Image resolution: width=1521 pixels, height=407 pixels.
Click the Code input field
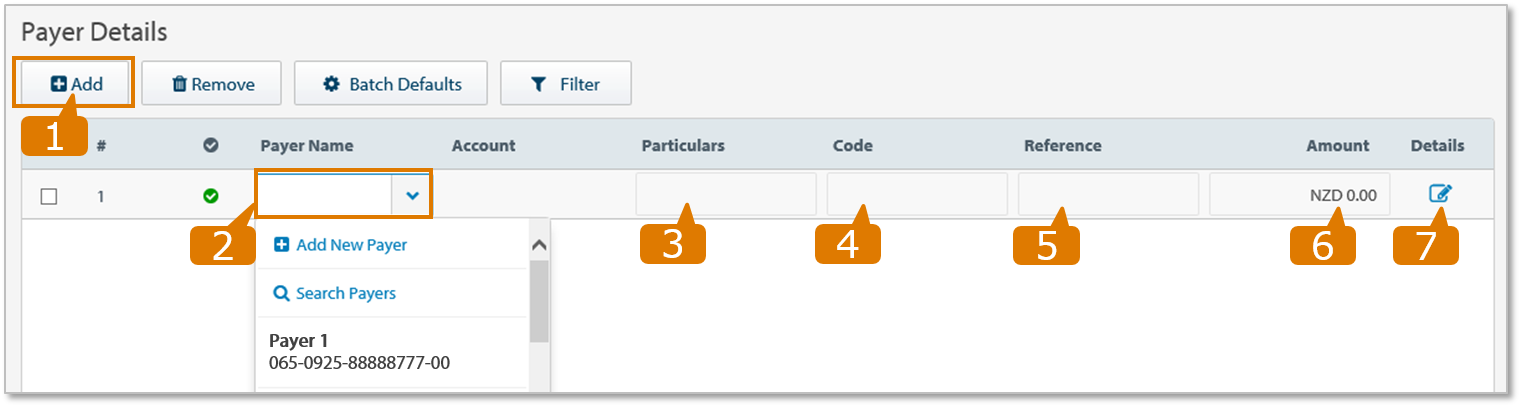click(916, 195)
